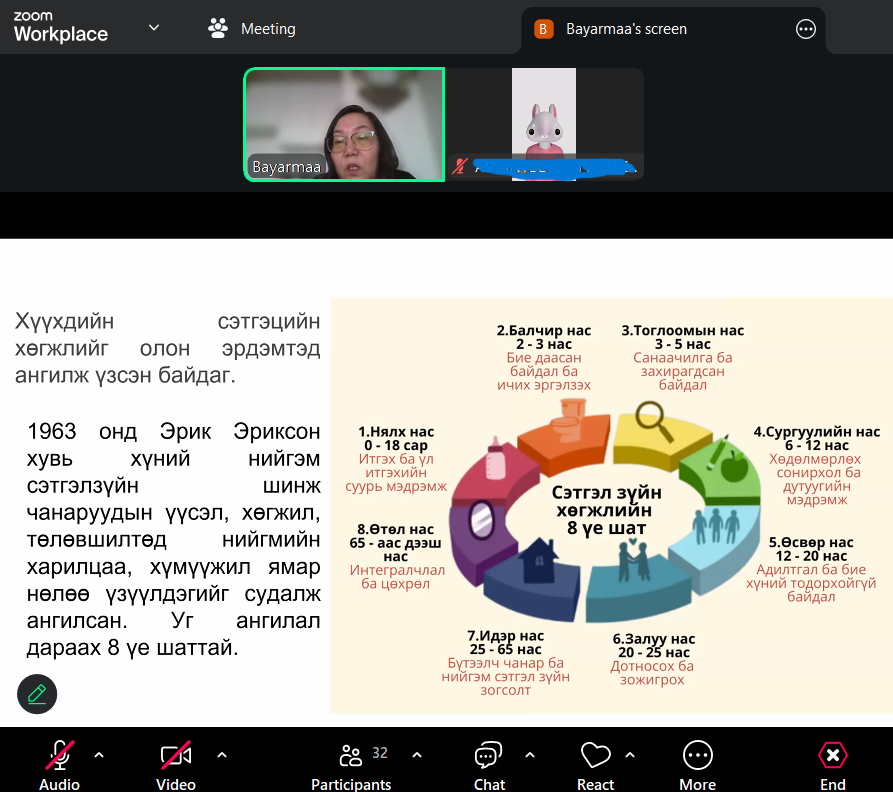Open the Participants list
The image size is (893, 792).
(351, 765)
